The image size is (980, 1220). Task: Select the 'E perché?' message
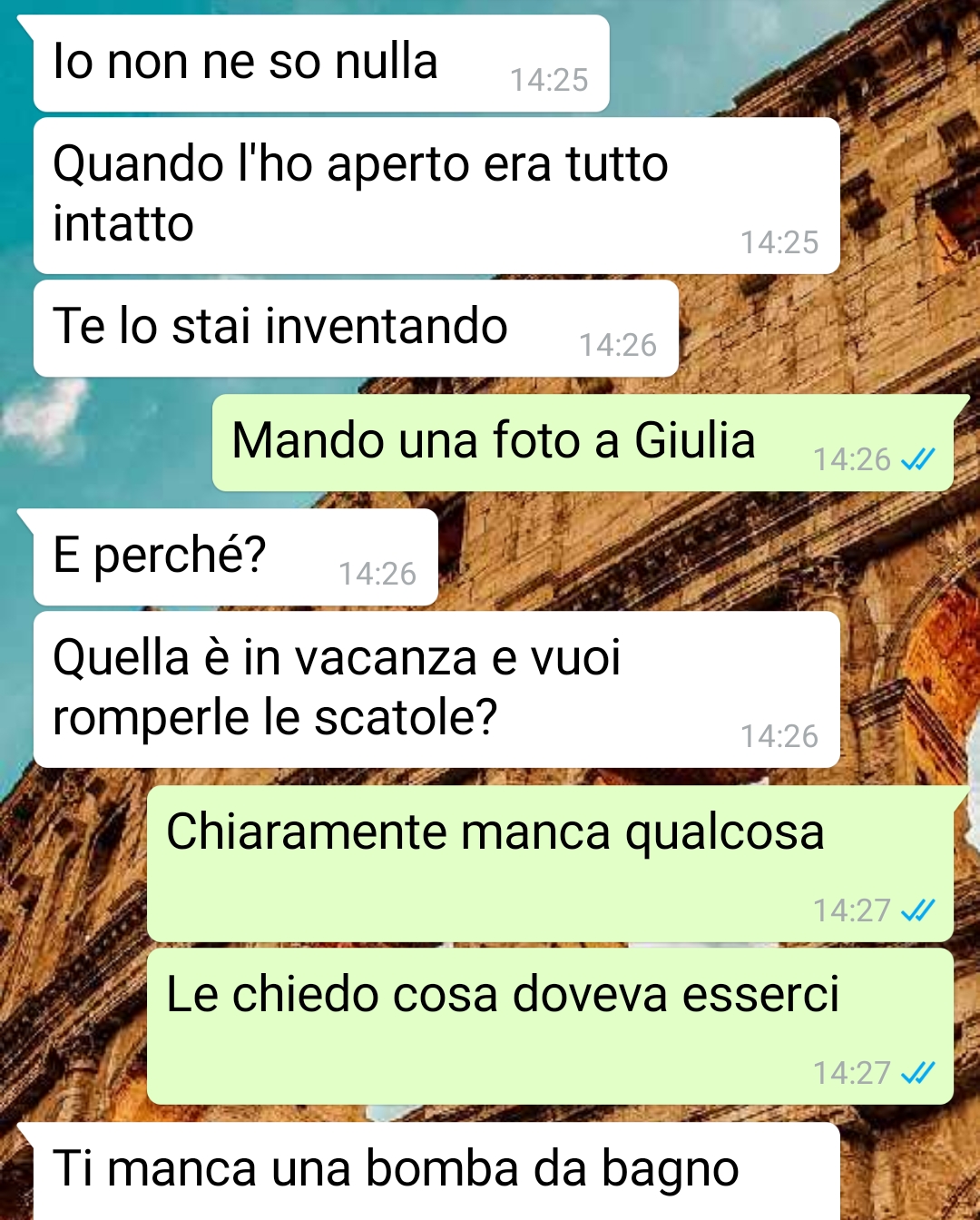[x=236, y=556]
